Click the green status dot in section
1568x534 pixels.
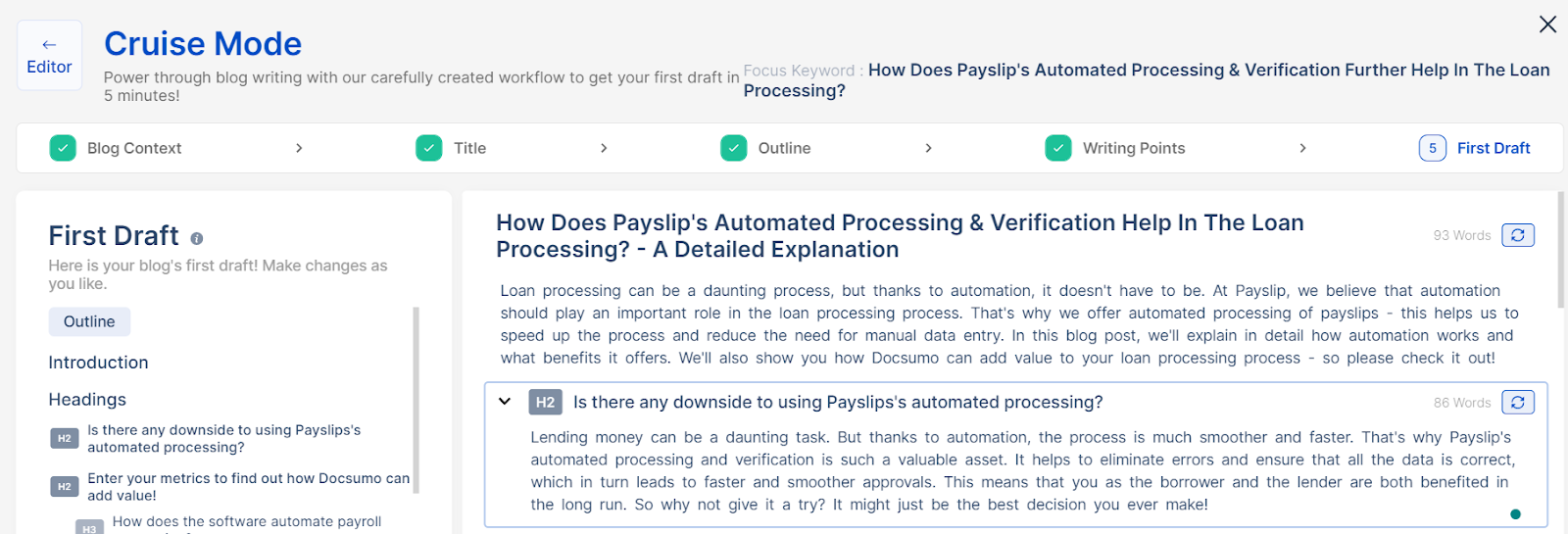pos(1516,513)
